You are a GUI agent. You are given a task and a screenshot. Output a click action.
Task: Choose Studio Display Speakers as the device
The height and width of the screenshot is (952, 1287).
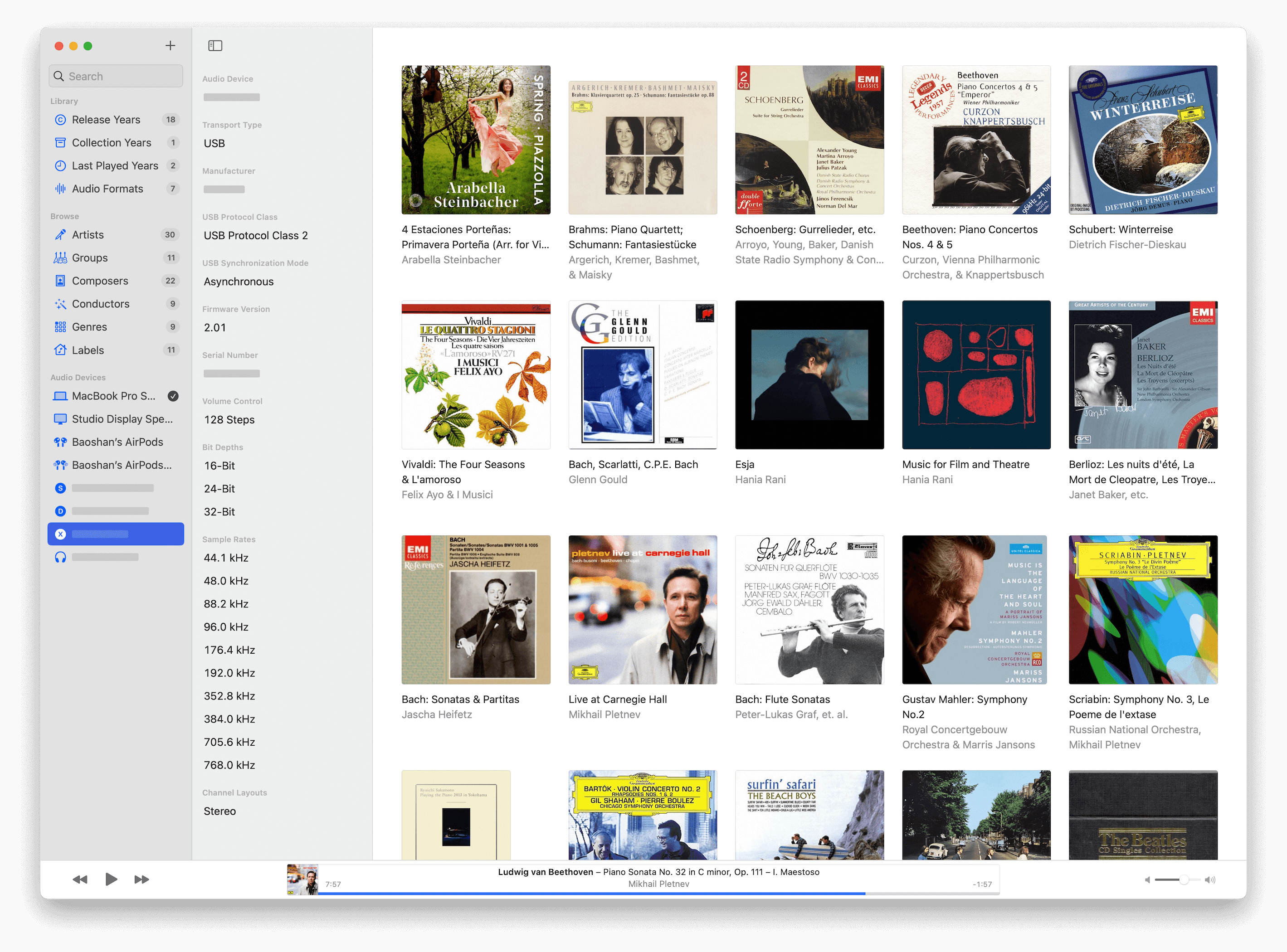pyautogui.click(x=122, y=419)
